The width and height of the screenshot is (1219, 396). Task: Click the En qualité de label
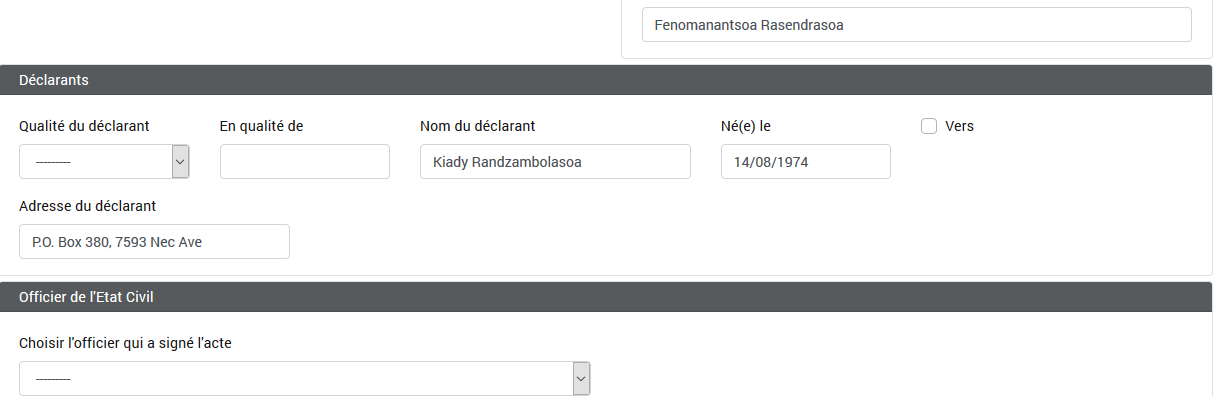pos(262,126)
